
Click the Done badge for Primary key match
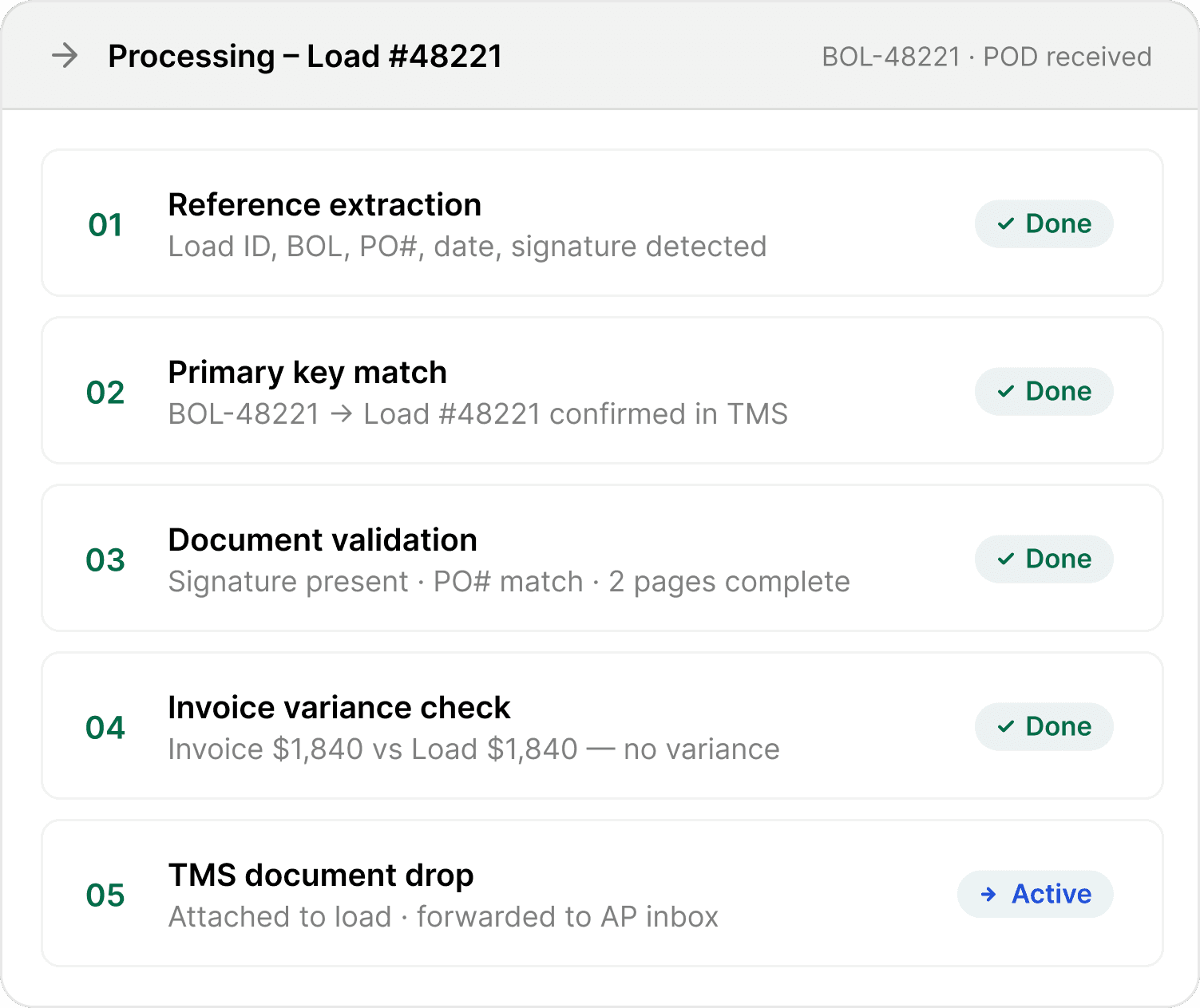[x=1044, y=391]
